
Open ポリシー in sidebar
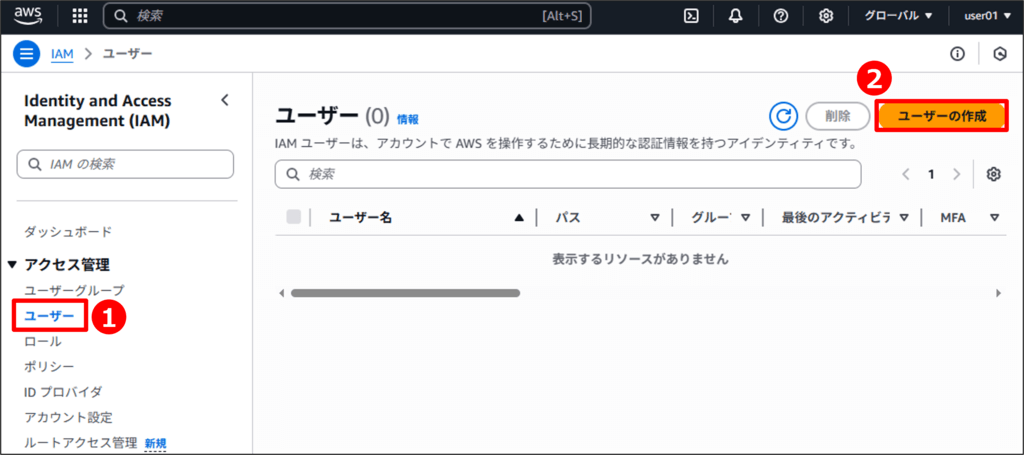pyautogui.click(x=49, y=366)
